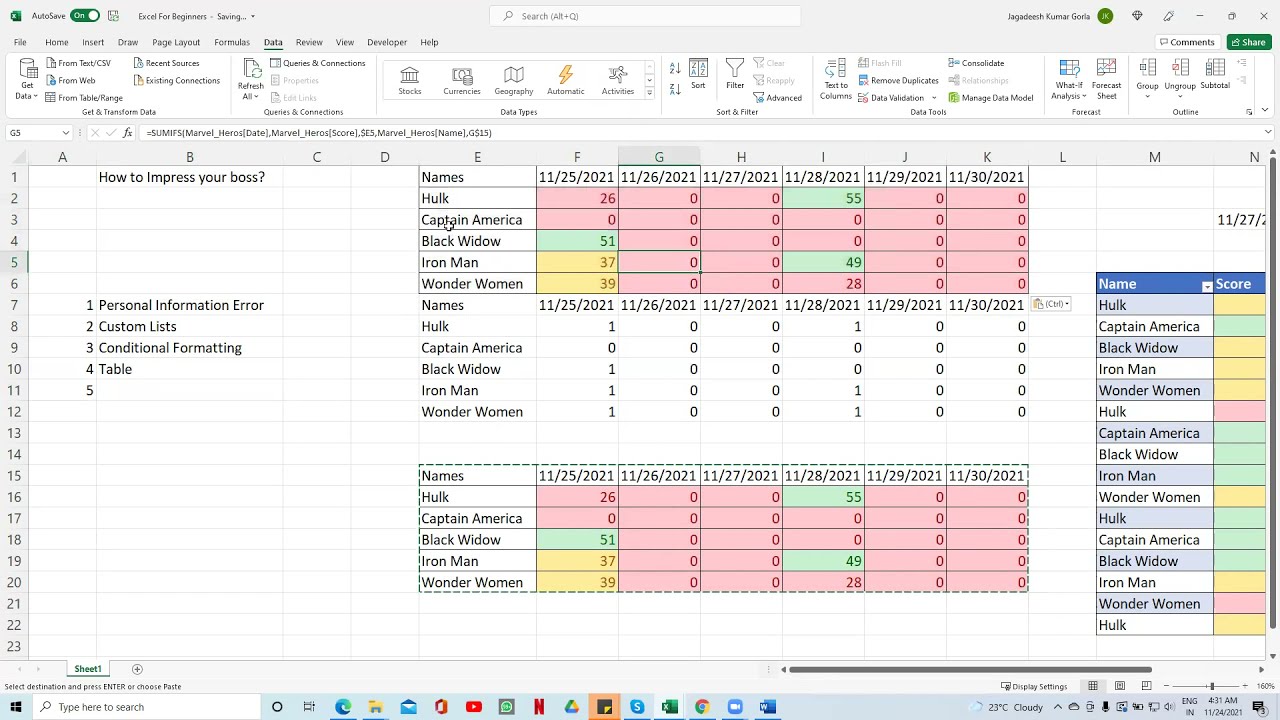
Task: Click the JK account avatar
Action: pyautogui.click(x=1105, y=16)
